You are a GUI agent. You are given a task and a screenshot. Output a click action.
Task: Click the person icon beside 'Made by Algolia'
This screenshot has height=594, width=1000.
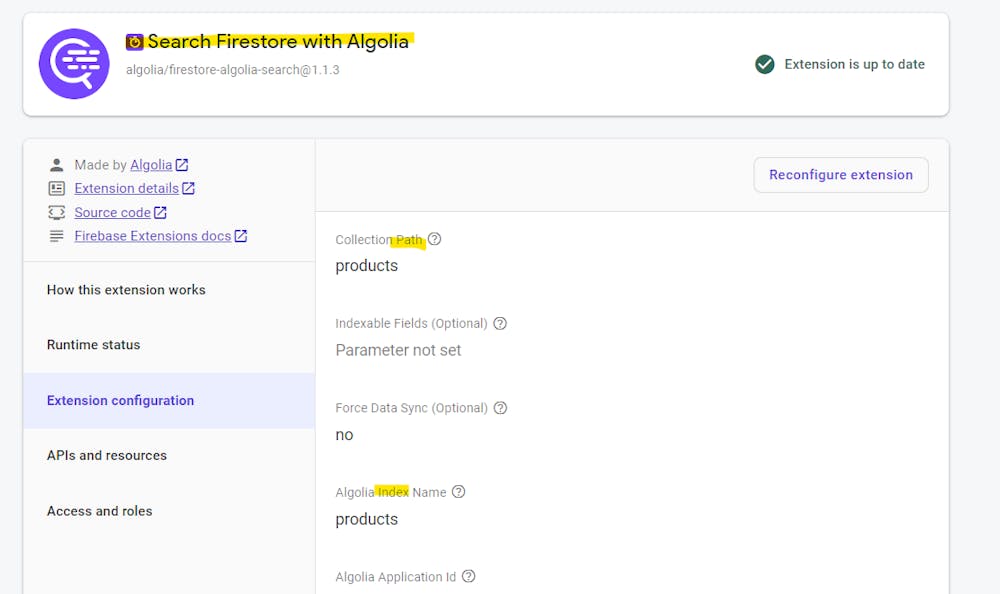pyautogui.click(x=56, y=164)
